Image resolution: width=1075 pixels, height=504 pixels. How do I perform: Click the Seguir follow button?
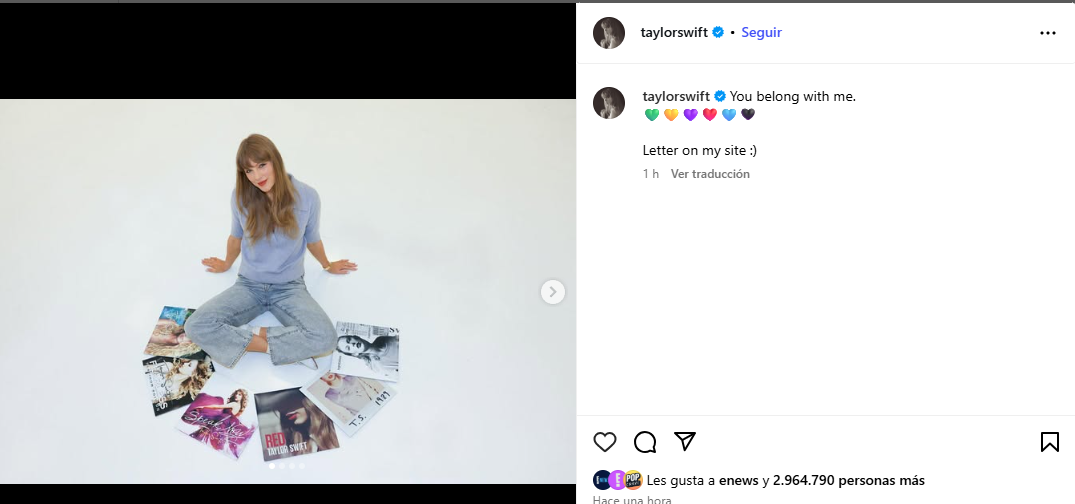tap(761, 32)
